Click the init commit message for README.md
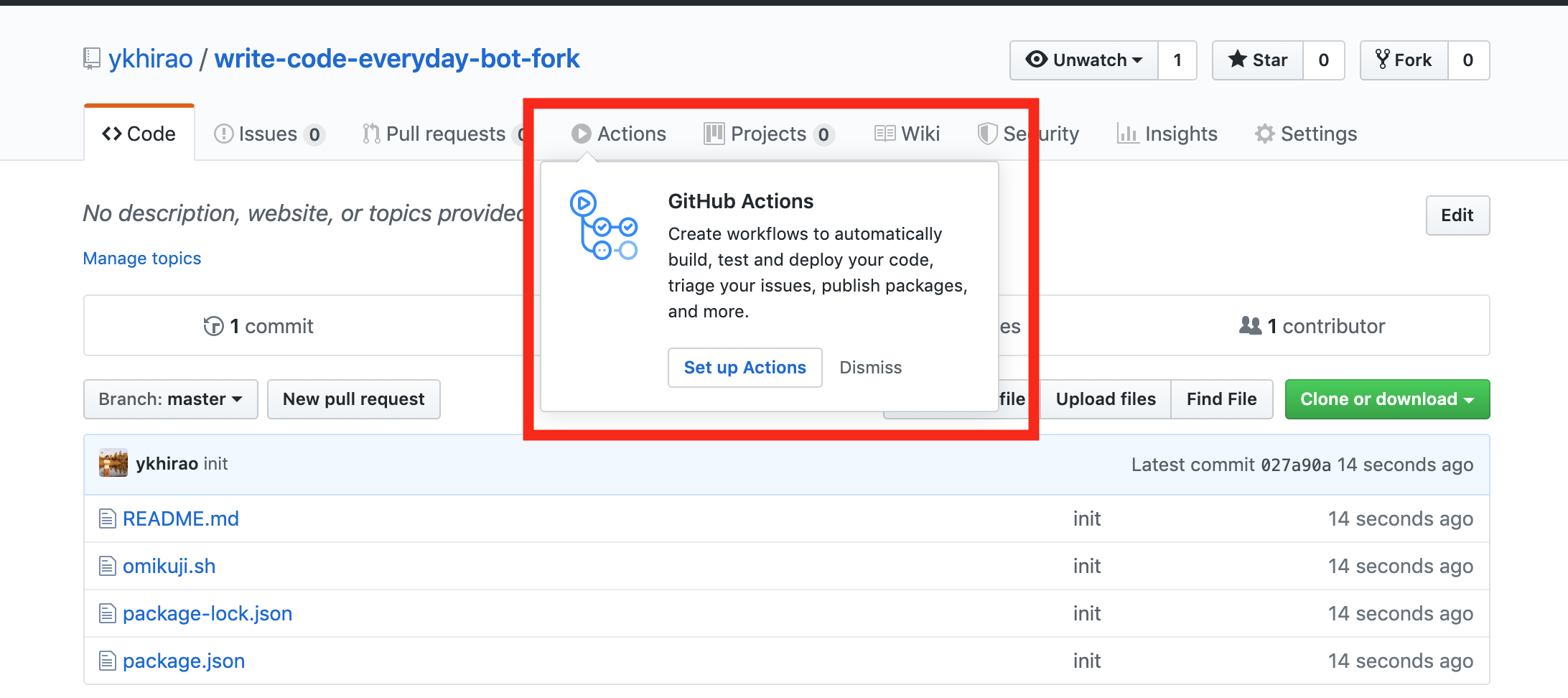Image resolution: width=1568 pixels, height=698 pixels. [1087, 518]
